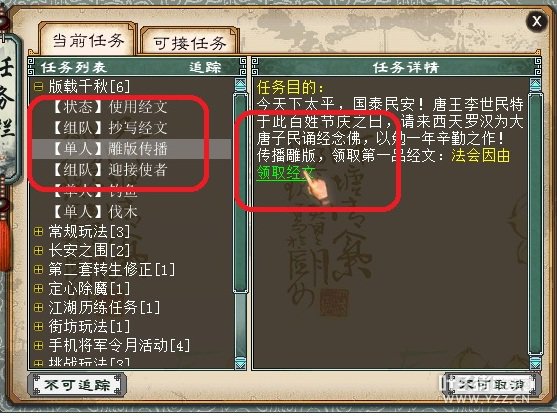Collapse the 版载千秋[6] task group
This screenshot has height=416, width=557.
38,86
